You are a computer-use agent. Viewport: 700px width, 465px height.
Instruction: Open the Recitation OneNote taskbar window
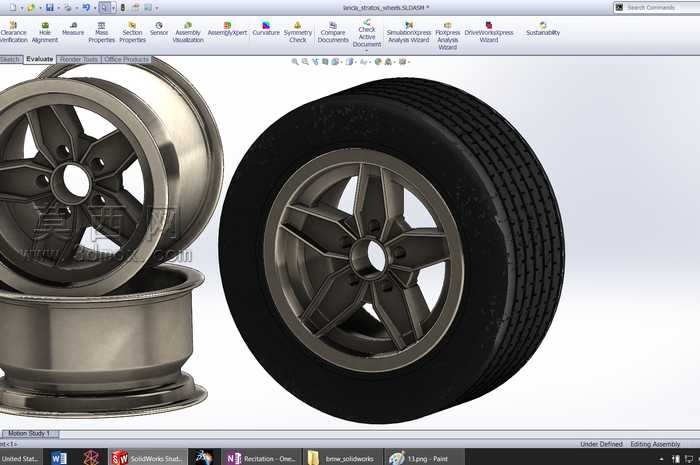coord(261,458)
